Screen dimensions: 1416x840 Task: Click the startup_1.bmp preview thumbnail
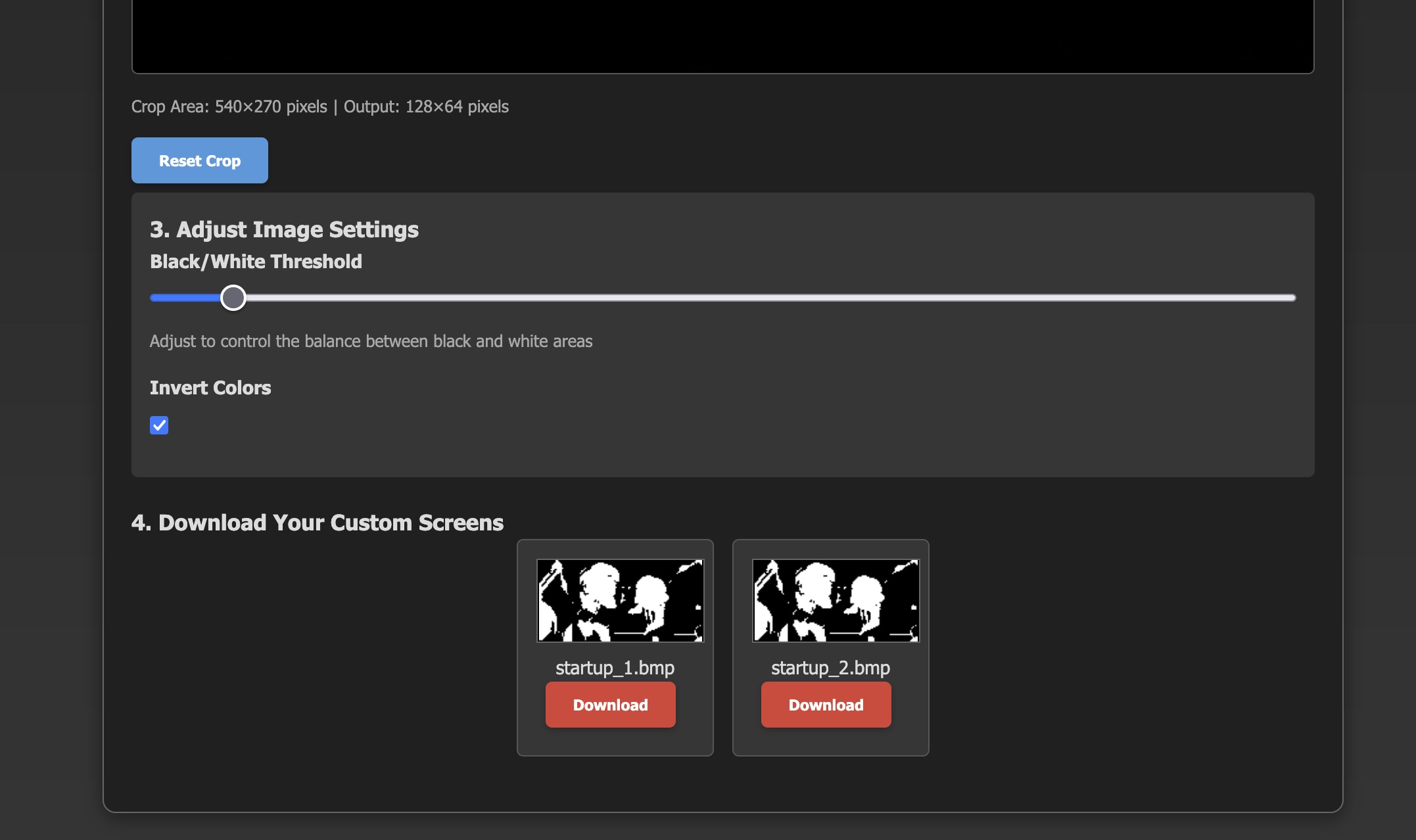point(620,600)
